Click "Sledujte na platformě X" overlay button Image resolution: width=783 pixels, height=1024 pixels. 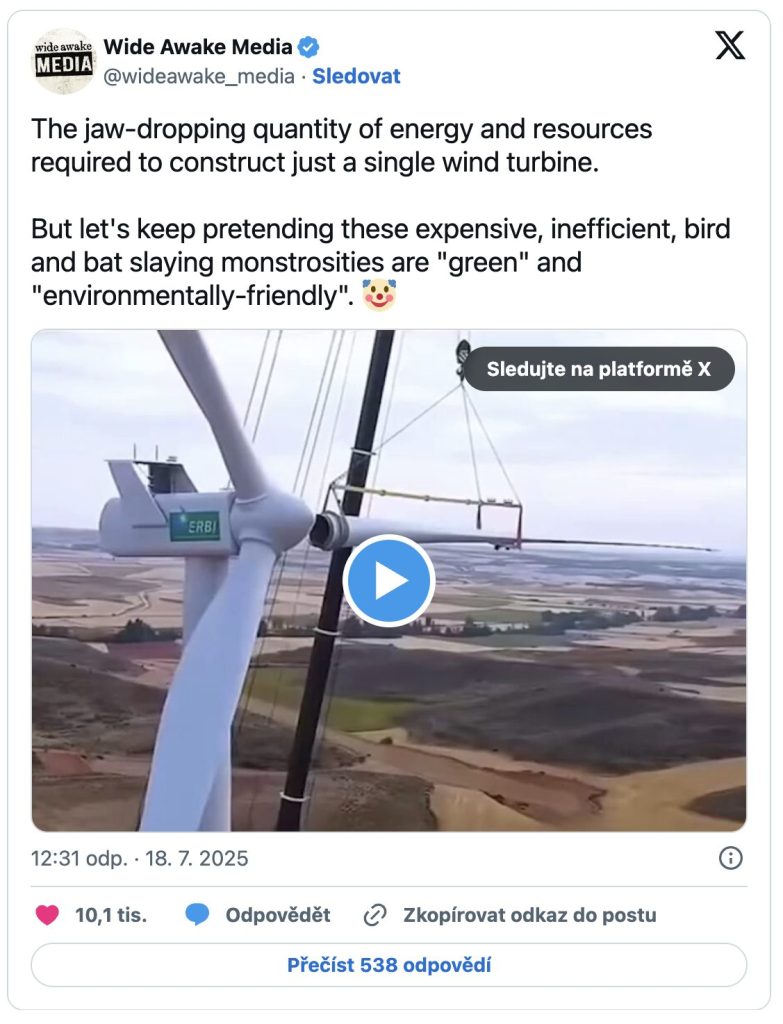tap(598, 369)
